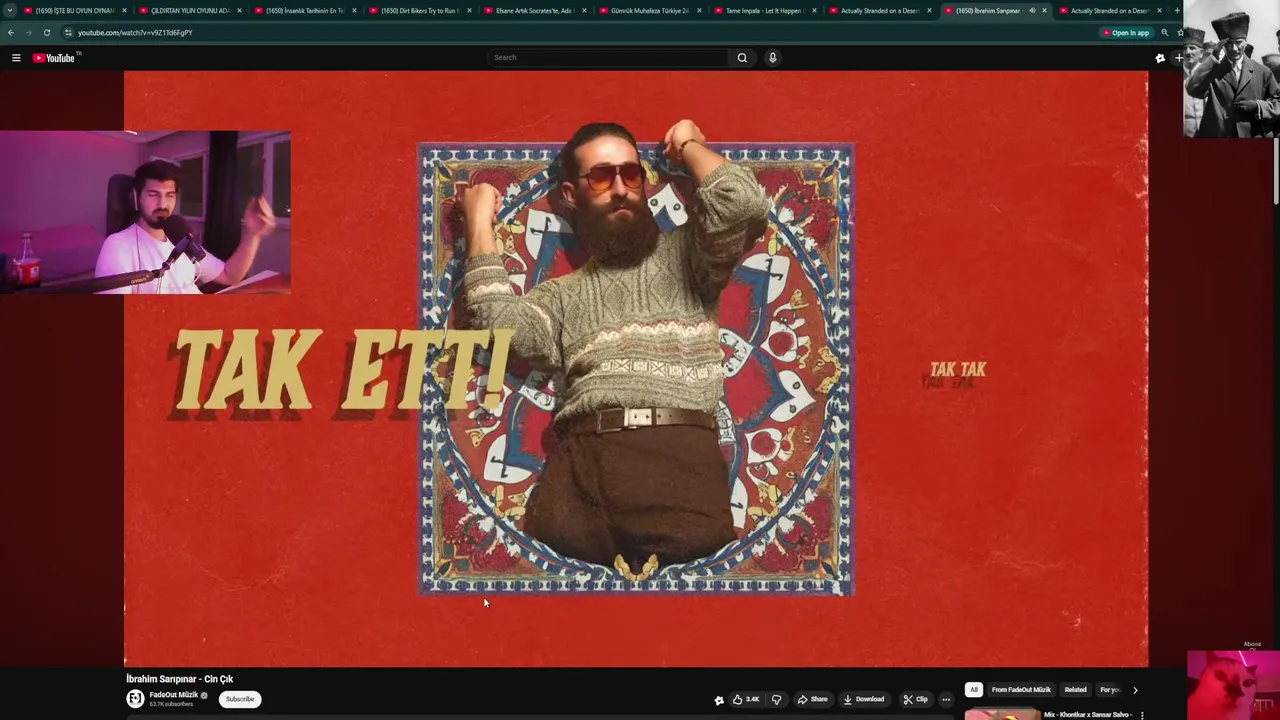Click the video title İbrahim Sarıpınar - Cin Çık
This screenshot has height=720, width=1280.
coord(180,679)
